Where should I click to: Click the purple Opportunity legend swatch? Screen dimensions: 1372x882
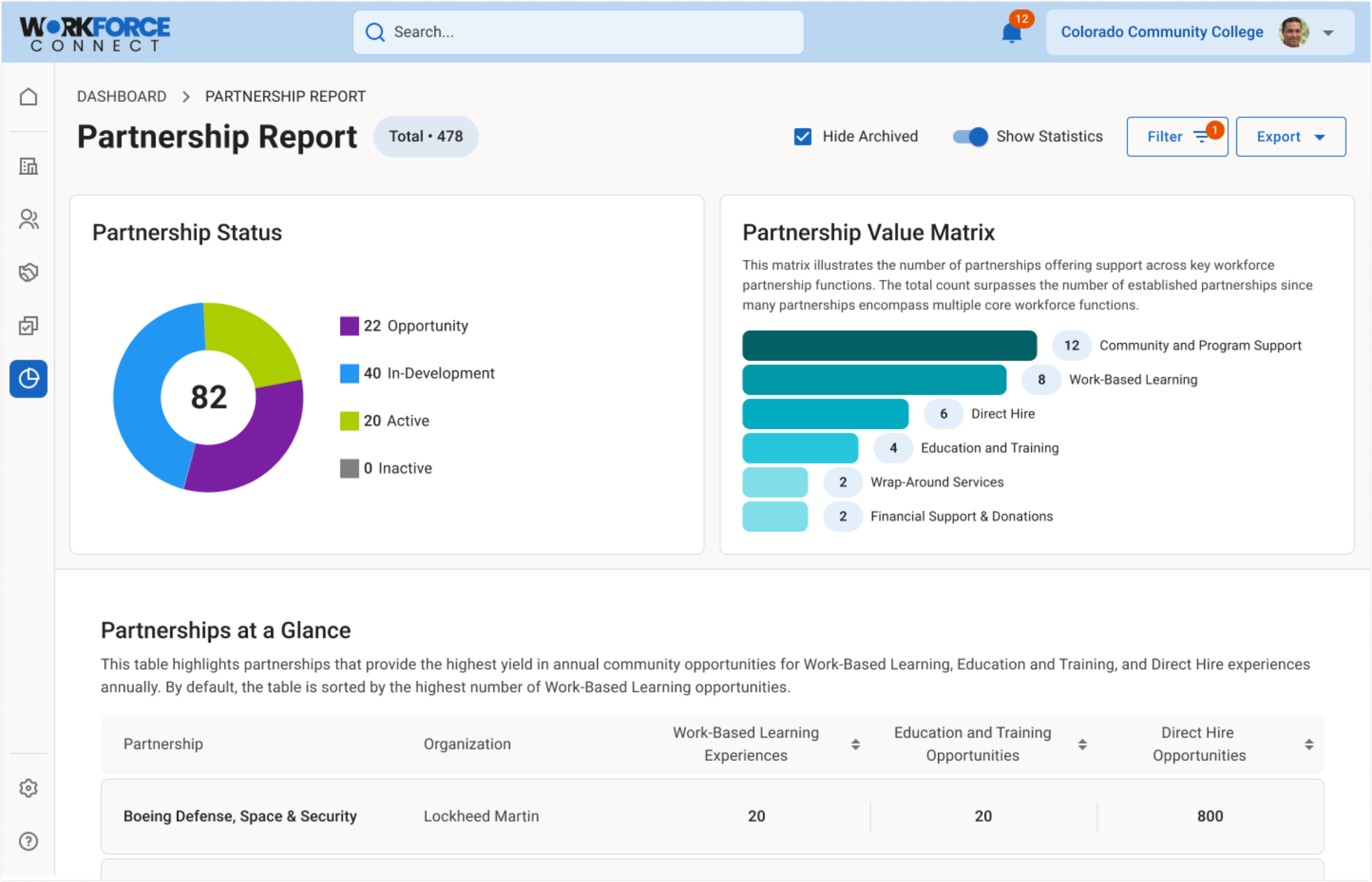point(349,326)
